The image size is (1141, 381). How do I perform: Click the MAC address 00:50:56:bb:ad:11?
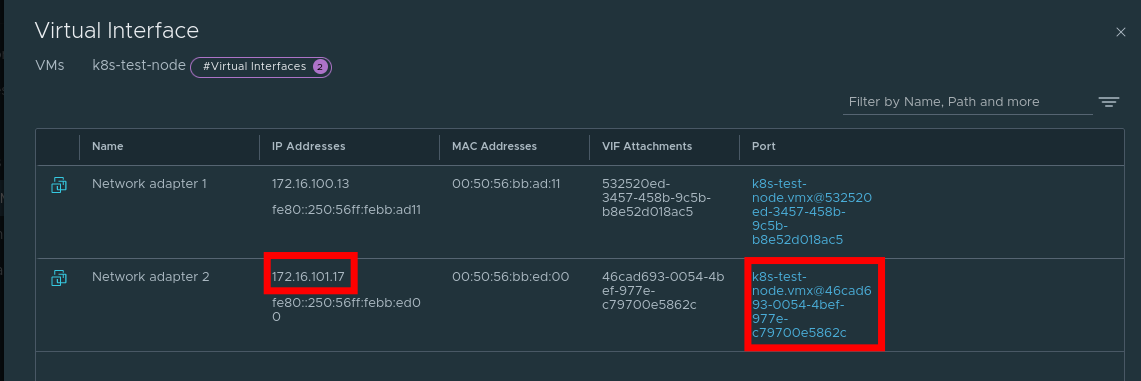click(506, 184)
